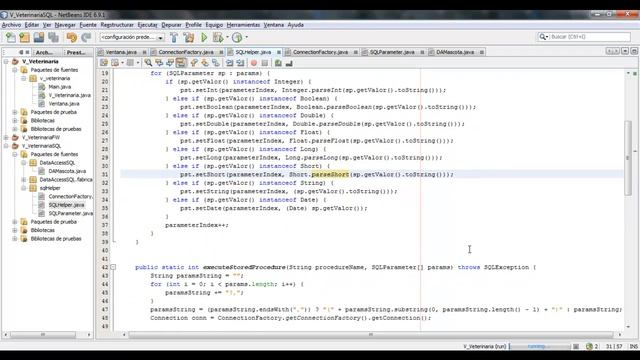The width and height of the screenshot is (640, 360).
Task: Go to the next bookmark
Action: [205, 63]
